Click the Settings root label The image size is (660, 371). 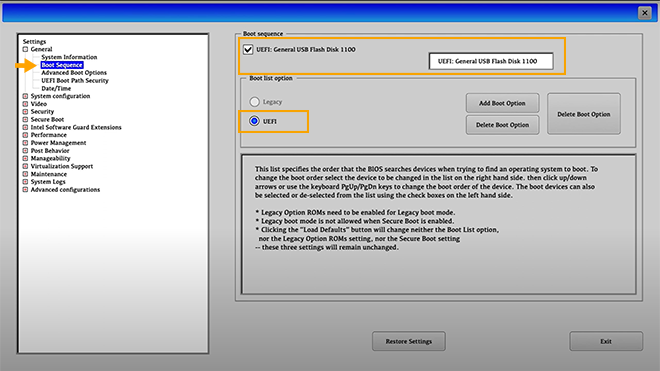pos(34,41)
